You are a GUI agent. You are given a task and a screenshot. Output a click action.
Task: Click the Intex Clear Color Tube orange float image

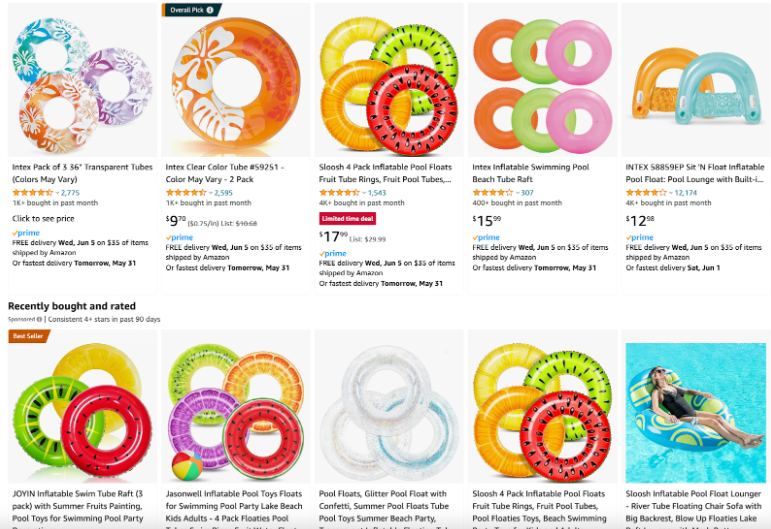point(236,81)
